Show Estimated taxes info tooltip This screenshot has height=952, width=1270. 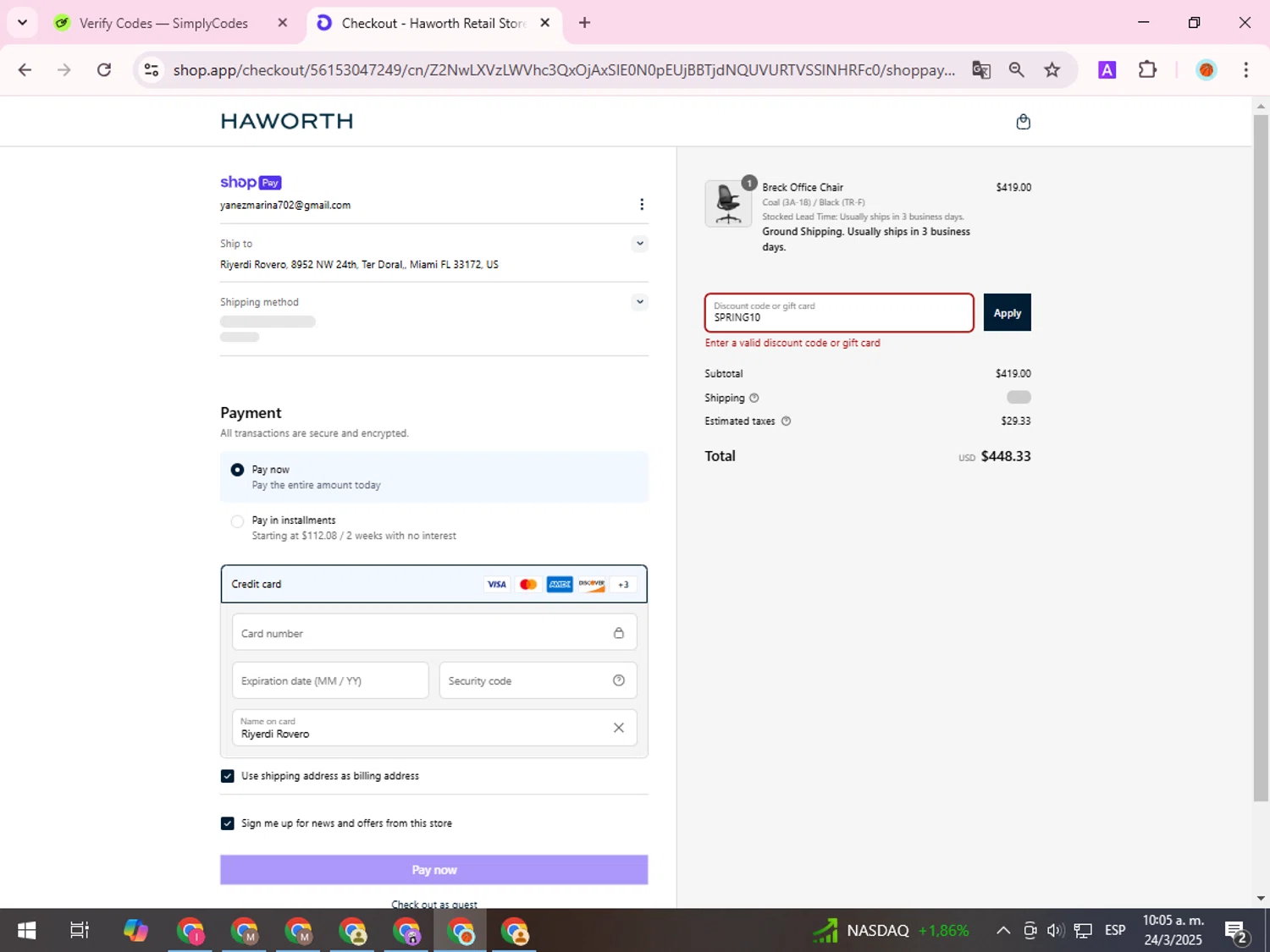(786, 421)
